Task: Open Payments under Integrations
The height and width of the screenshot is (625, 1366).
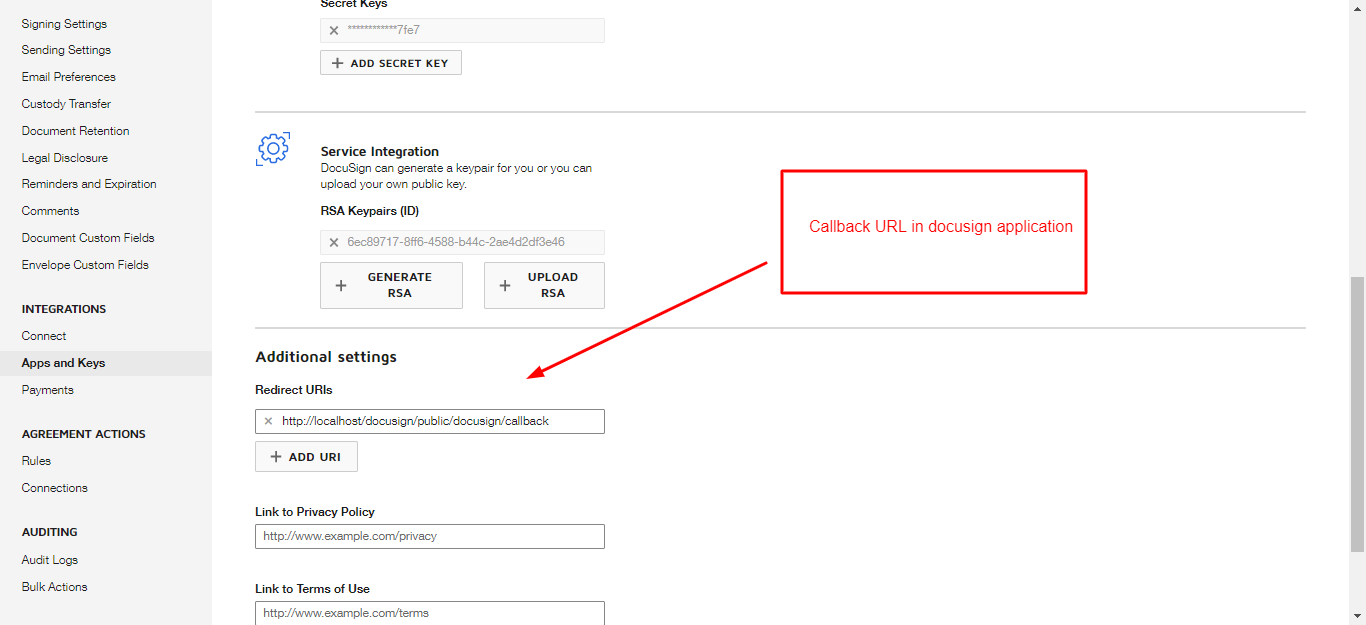Action: (48, 390)
